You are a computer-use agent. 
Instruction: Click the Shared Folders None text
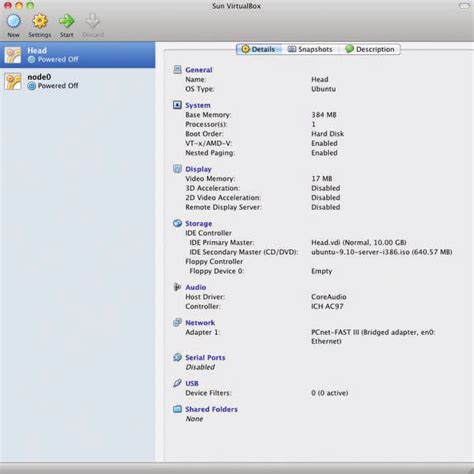coord(194,419)
